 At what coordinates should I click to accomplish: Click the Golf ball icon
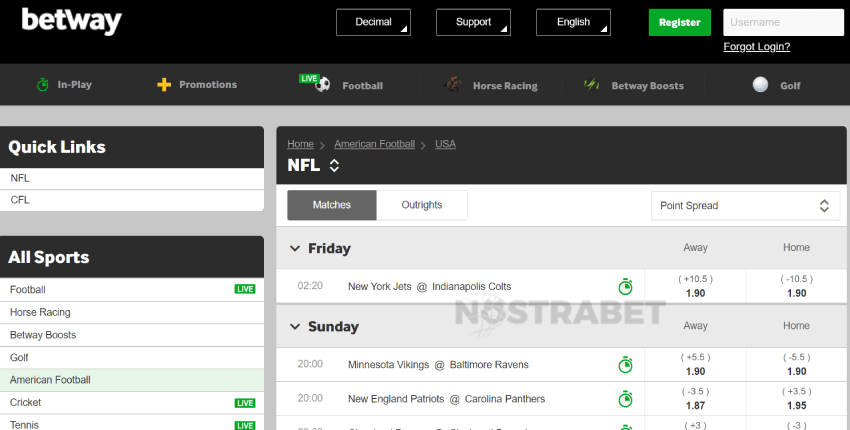(760, 85)
